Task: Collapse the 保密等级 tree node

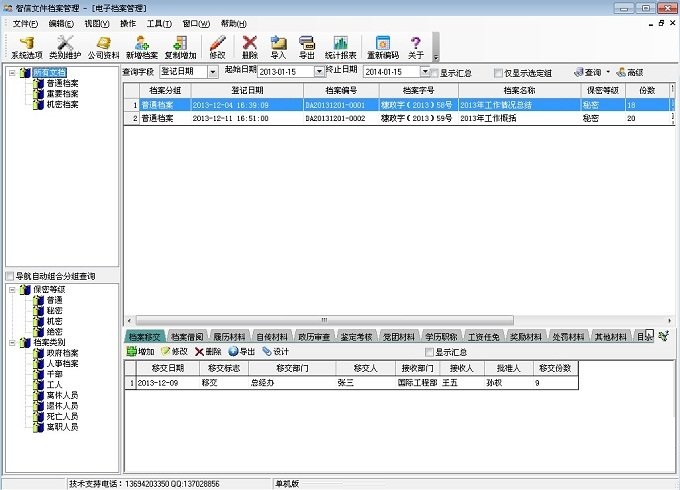Action: click(x=12, y=289)
